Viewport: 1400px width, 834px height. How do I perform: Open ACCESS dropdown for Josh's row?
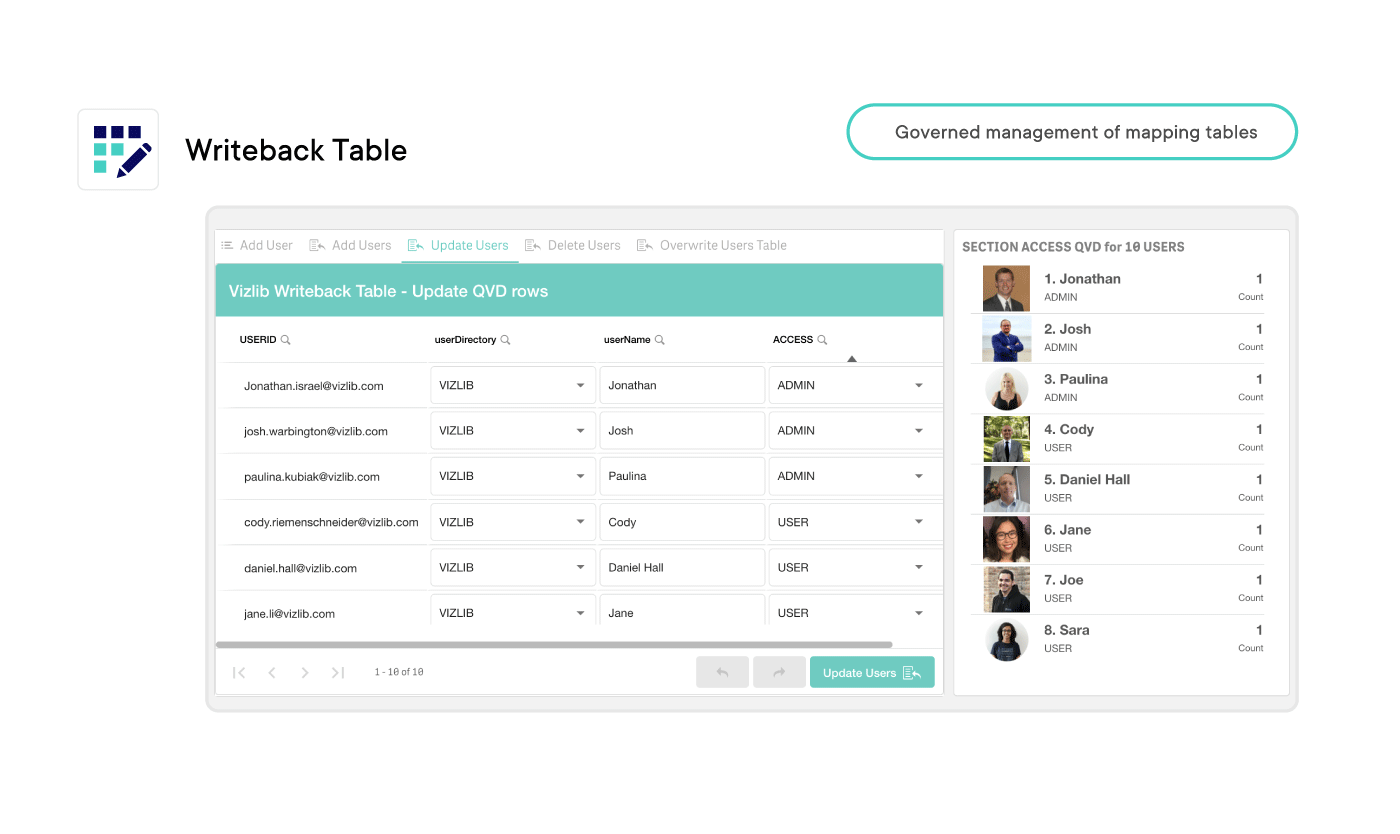[856, 431]
